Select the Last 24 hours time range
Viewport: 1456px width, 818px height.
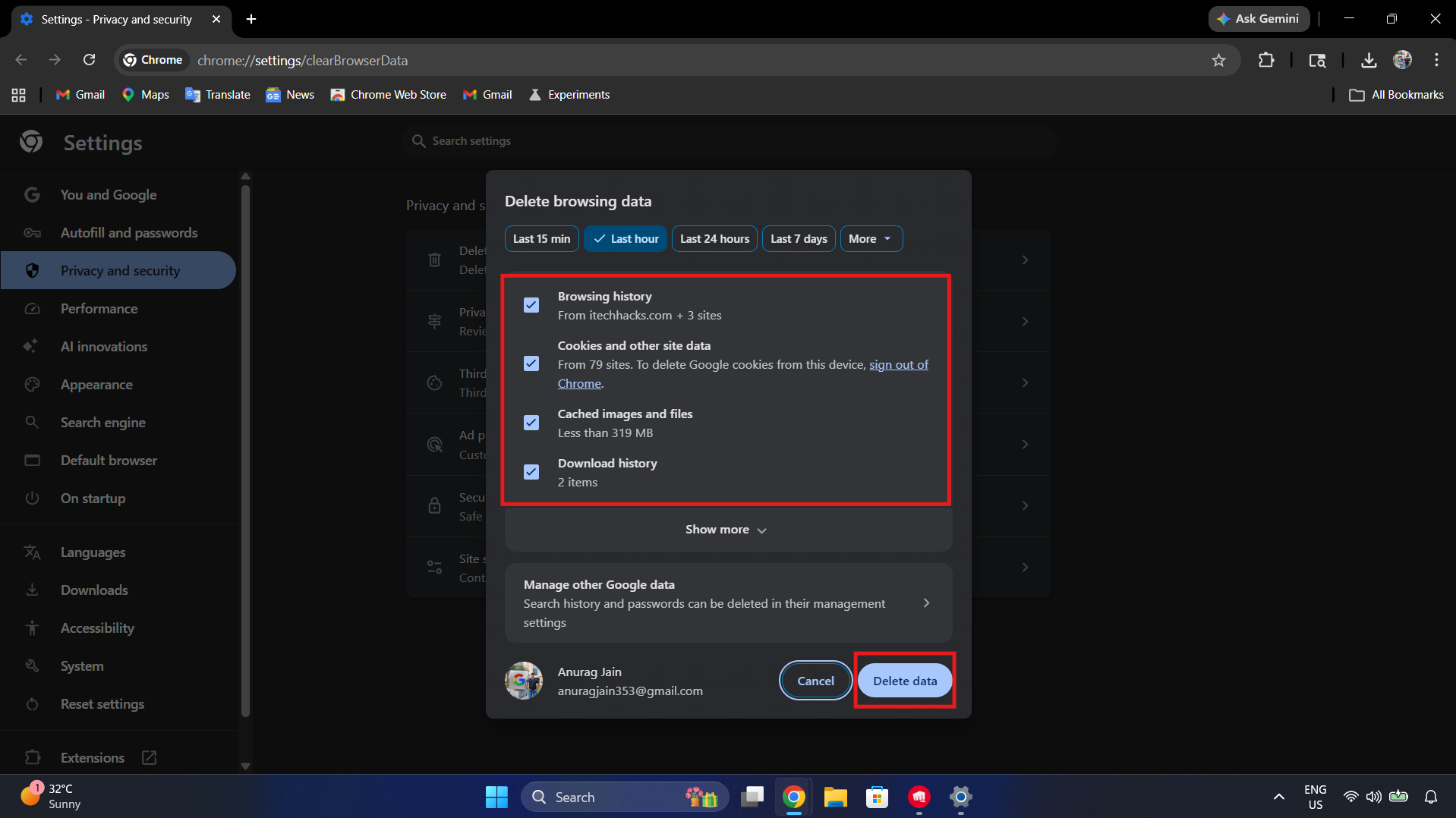[714, 239]
